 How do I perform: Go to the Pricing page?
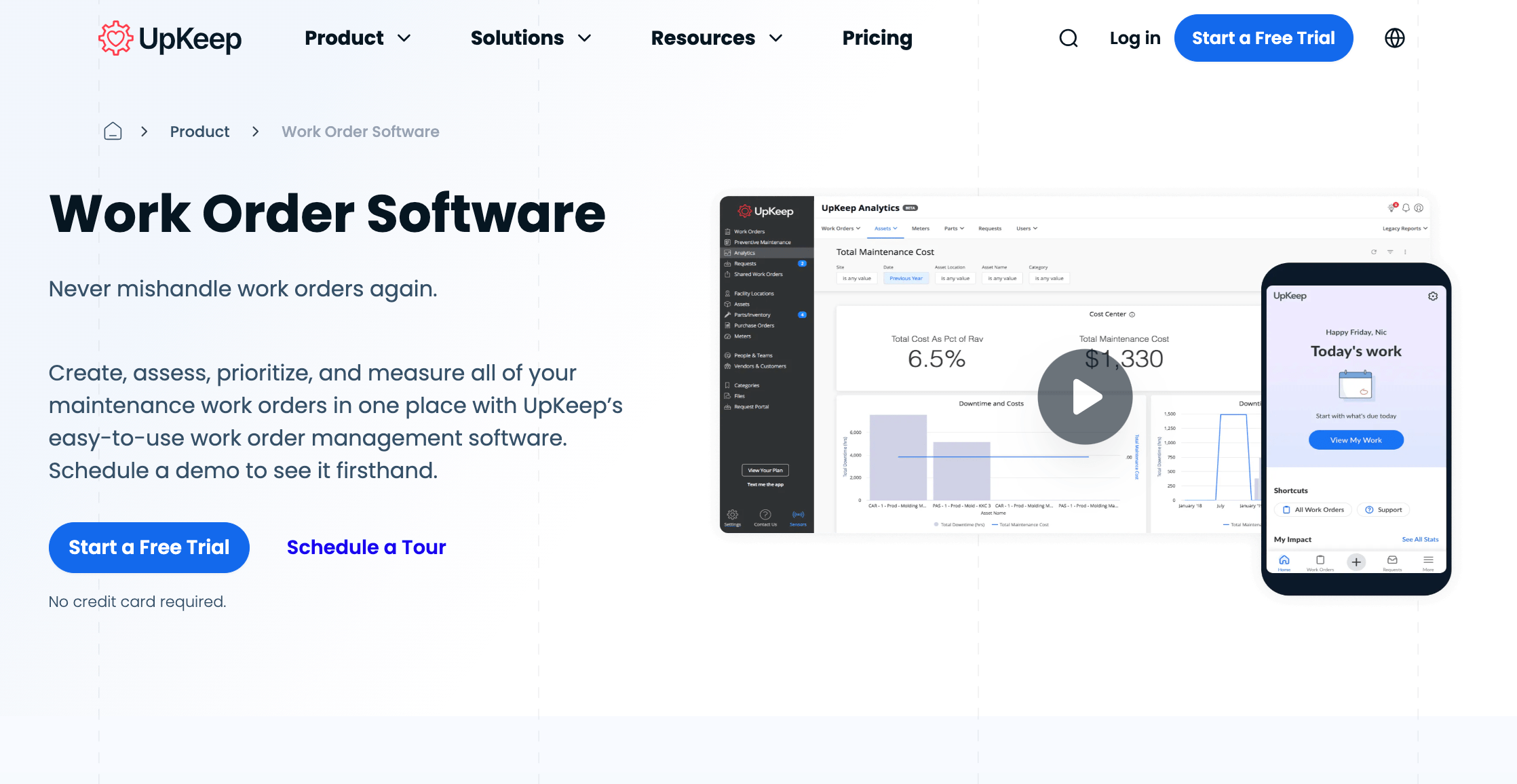[x=877, y=38]
